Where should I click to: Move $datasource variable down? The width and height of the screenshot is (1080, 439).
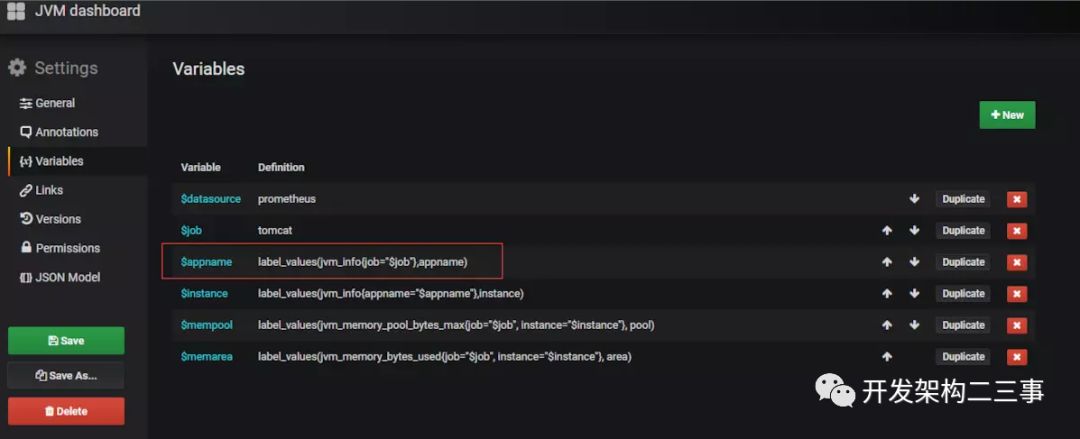914,198
